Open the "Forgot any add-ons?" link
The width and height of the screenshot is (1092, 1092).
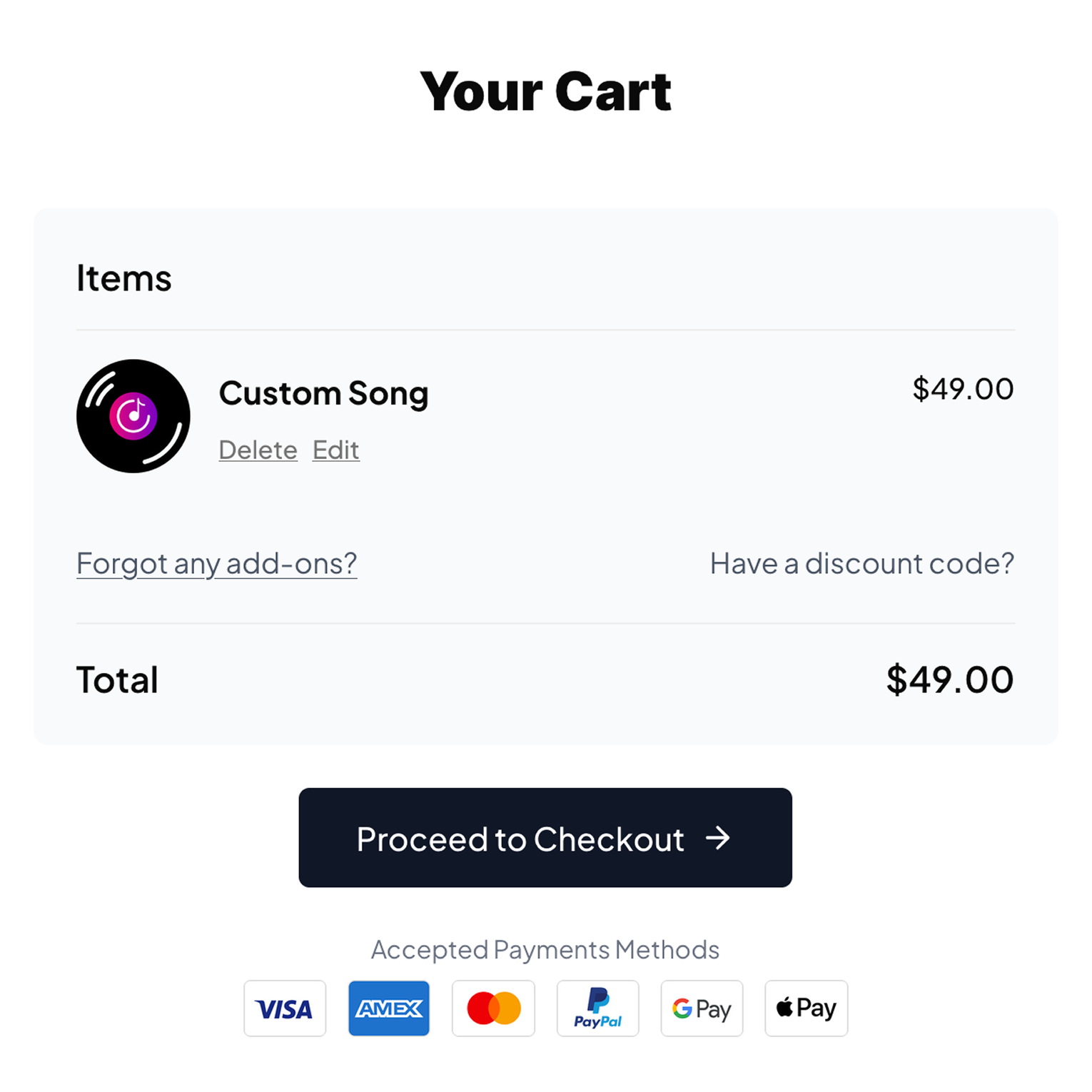[x=217, y=564]
